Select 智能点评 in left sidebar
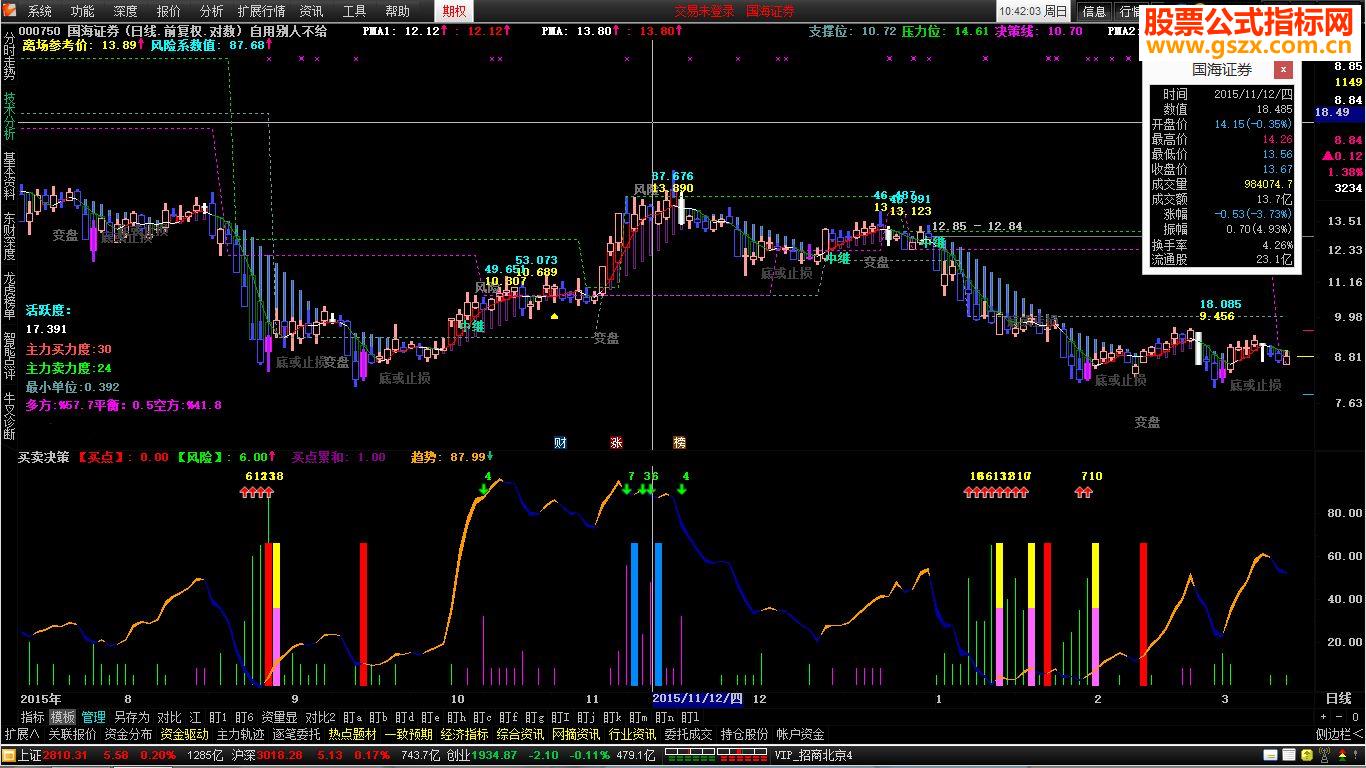This screenshot has height=768, width=1366. [9, 356]
